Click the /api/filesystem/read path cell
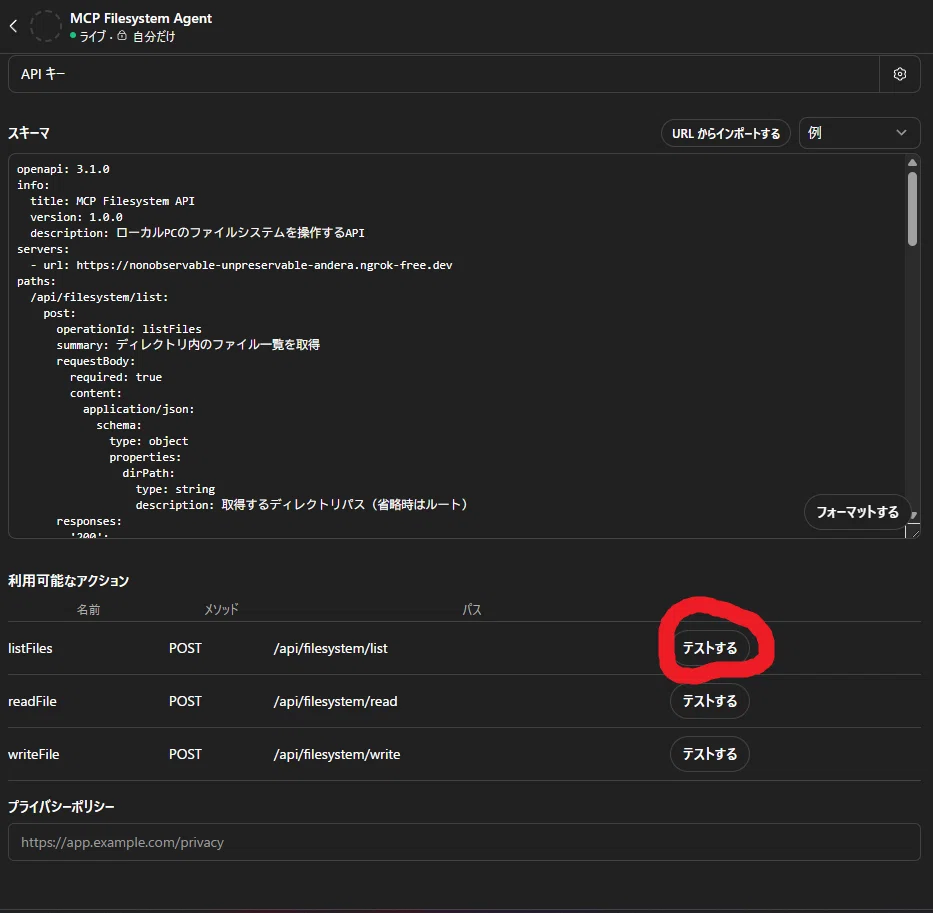 click(x=335, y=701)
